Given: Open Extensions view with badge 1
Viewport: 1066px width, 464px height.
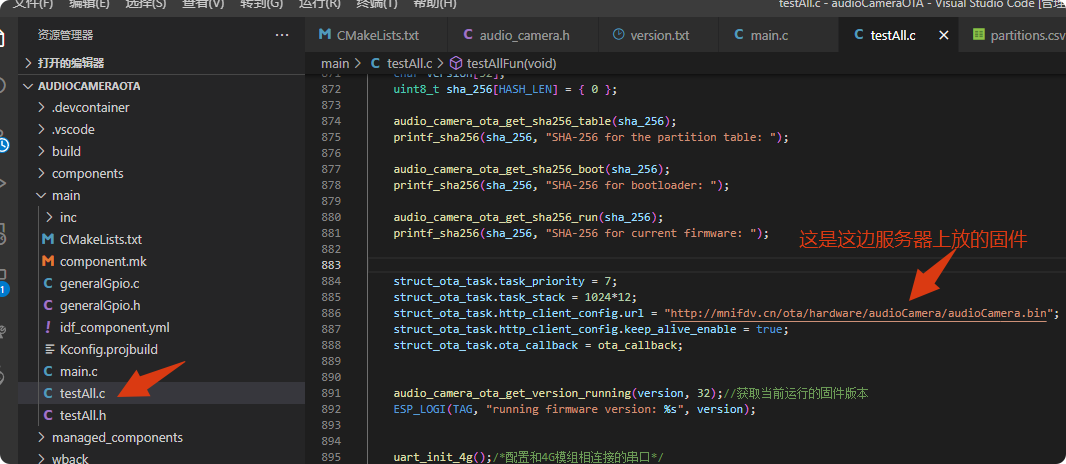Looking at the screenshot, I should [x=4, y=280].
